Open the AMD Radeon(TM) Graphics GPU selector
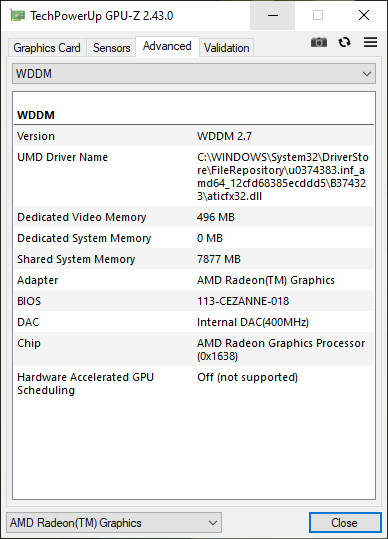The width and height of the screenshot is (388, 539). tap(114, 523)
